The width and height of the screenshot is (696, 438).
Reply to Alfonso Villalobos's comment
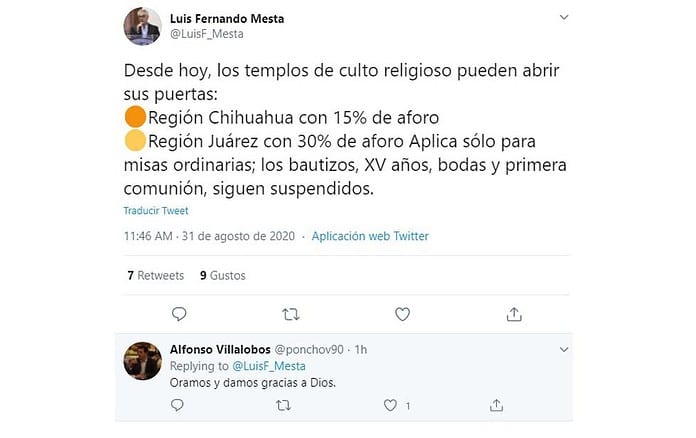pyautogui.click(x=176, y=406)
